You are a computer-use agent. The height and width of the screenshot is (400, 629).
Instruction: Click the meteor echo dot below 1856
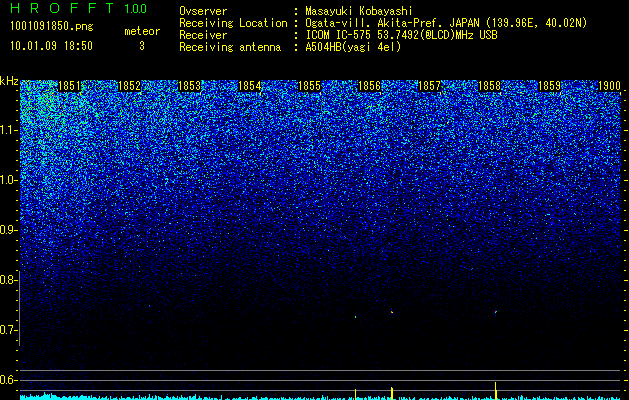pyautogui.click(x=392, y=311)
